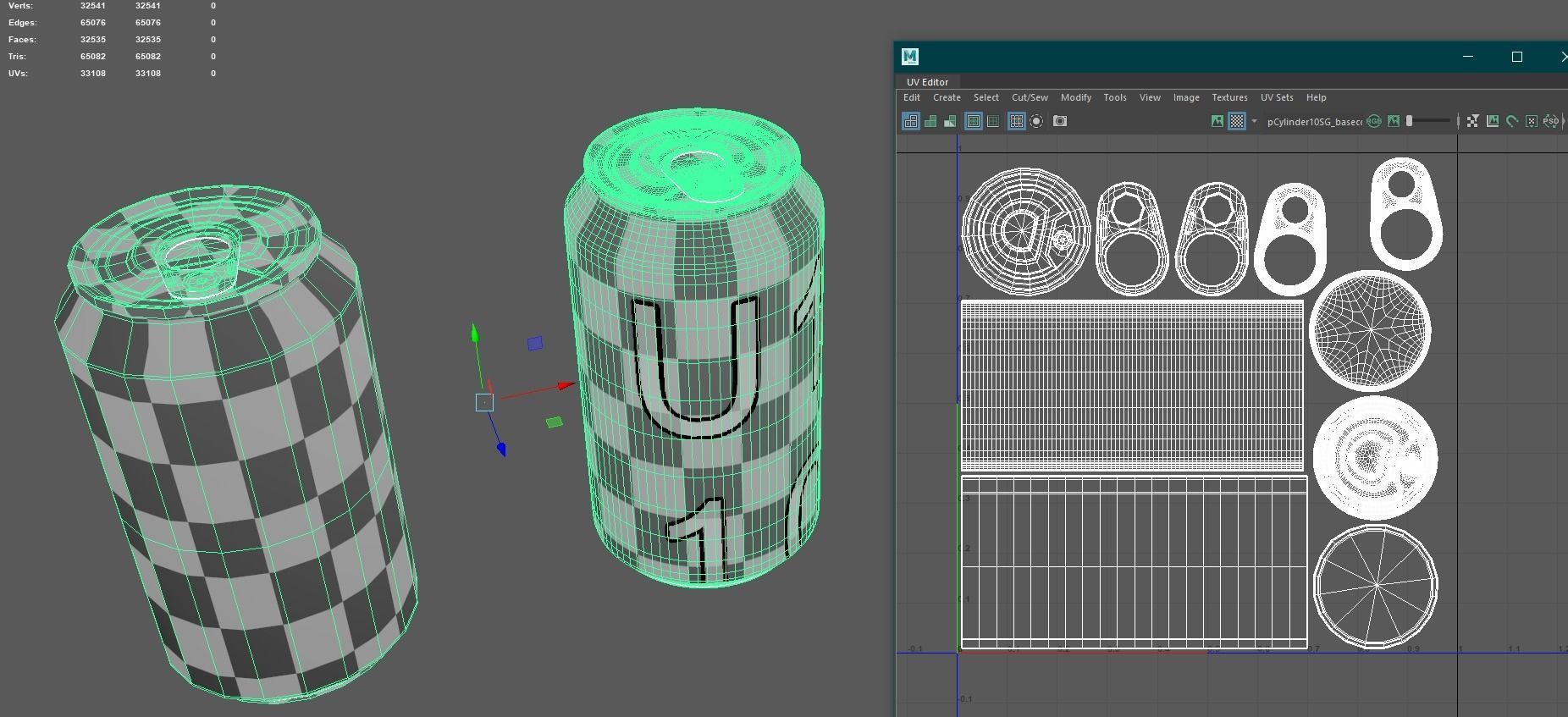
Task: Click the blue plane handle of manipulator
Action: point(535,343)
